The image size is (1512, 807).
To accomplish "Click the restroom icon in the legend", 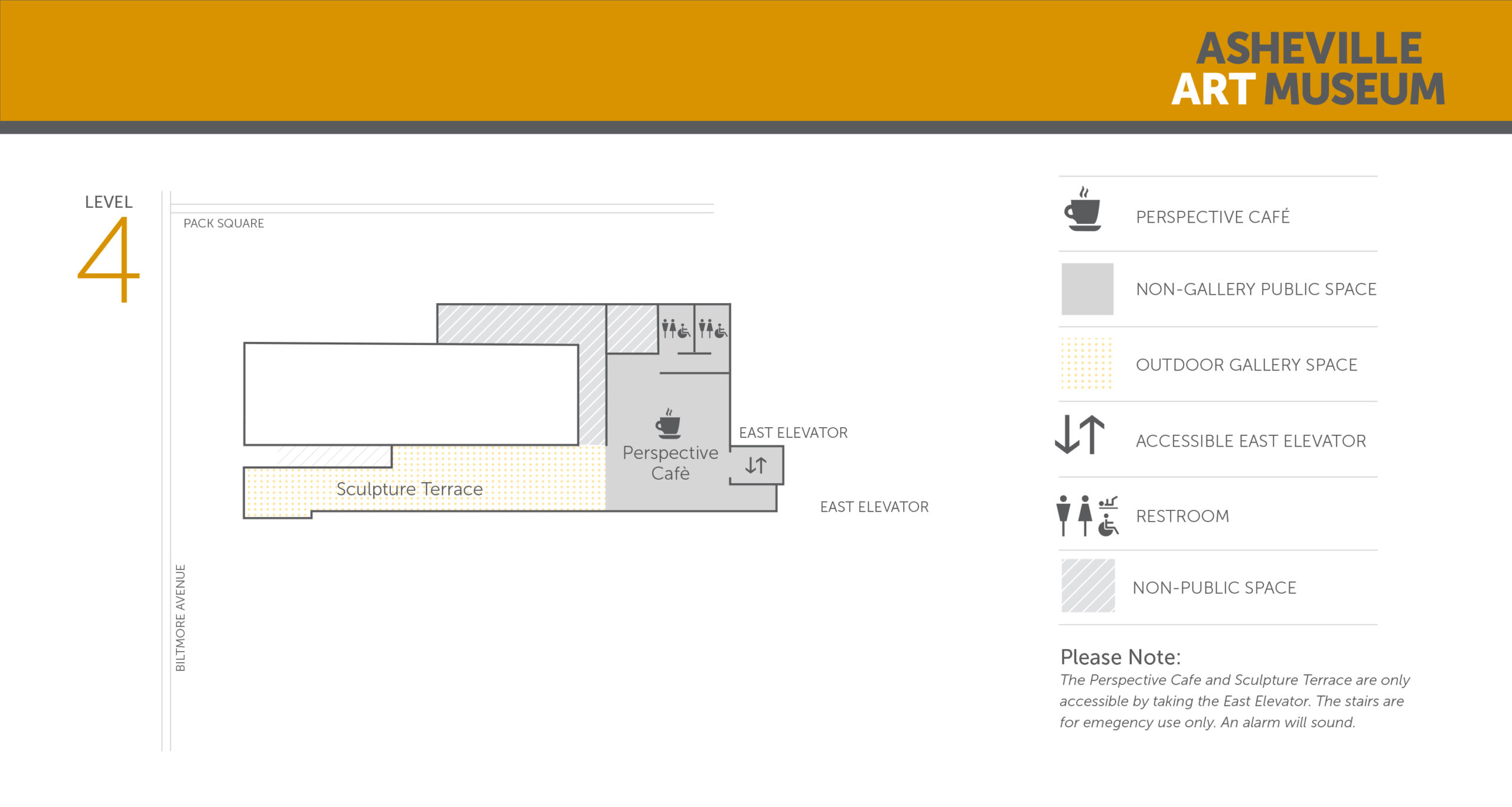I will (1087, 516).
